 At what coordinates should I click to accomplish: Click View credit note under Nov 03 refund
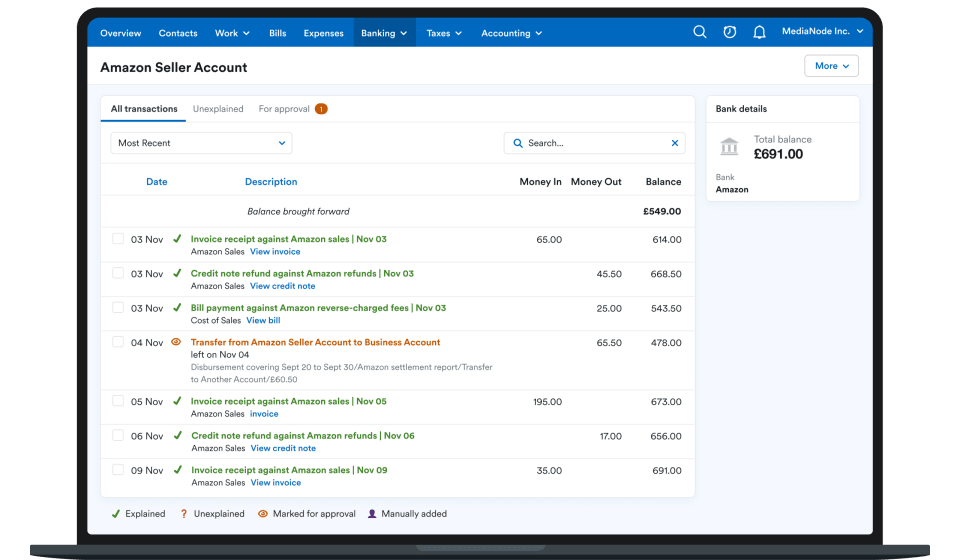click(282, 286)
